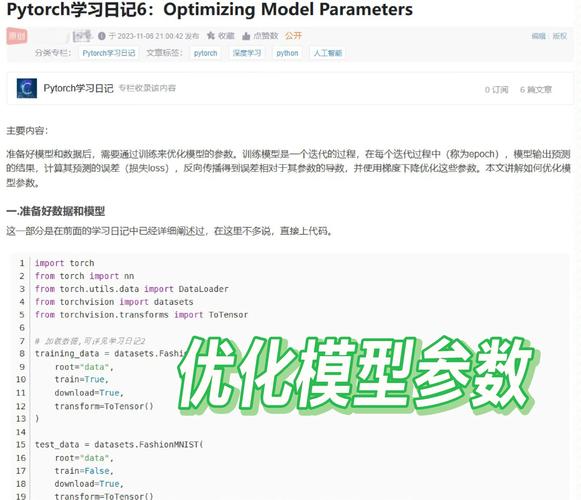Click the code comment on line 7
Viewport: 581px width, 500px height.
90,341
